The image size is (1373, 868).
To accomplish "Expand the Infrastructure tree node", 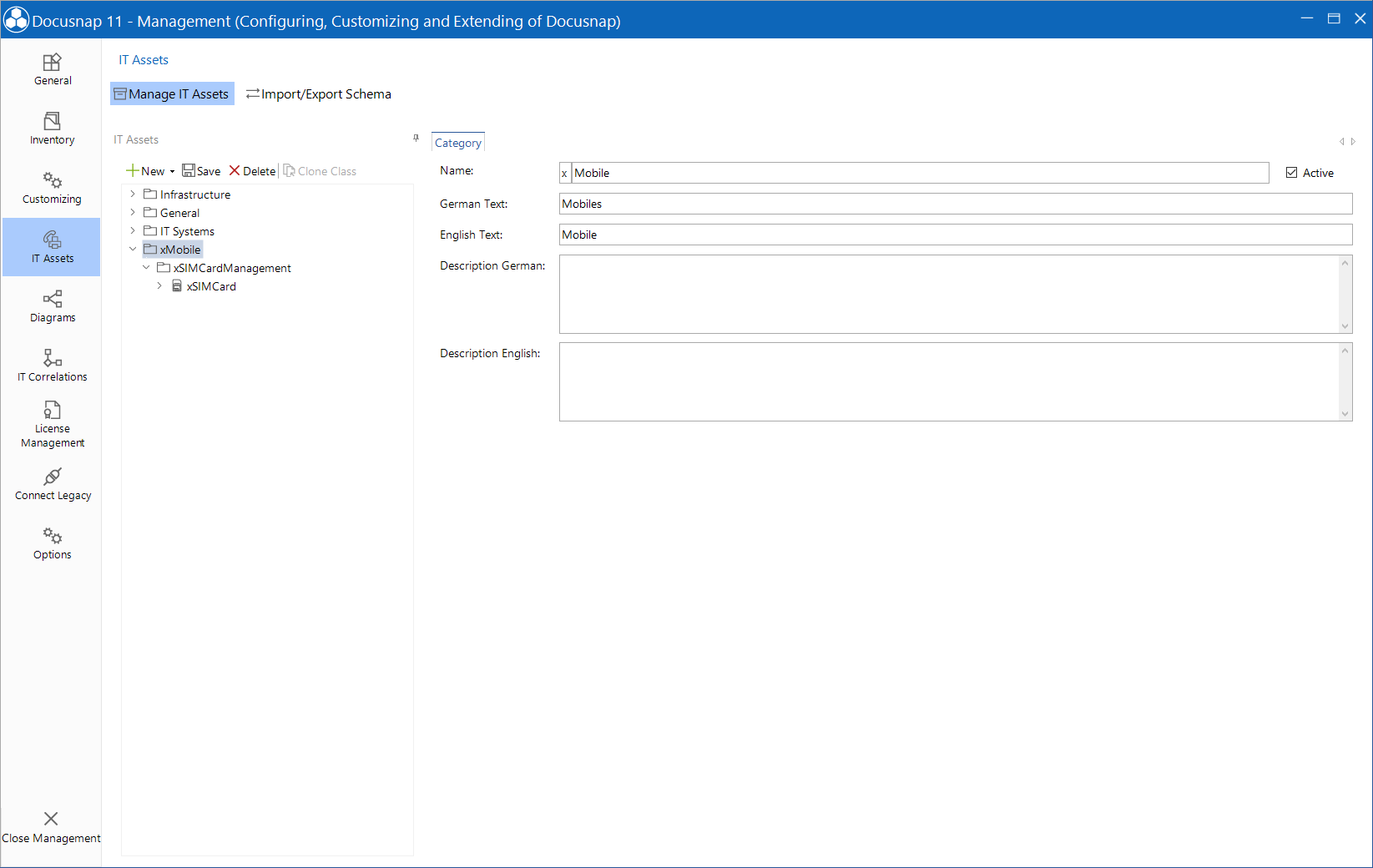I will point(132,194).
